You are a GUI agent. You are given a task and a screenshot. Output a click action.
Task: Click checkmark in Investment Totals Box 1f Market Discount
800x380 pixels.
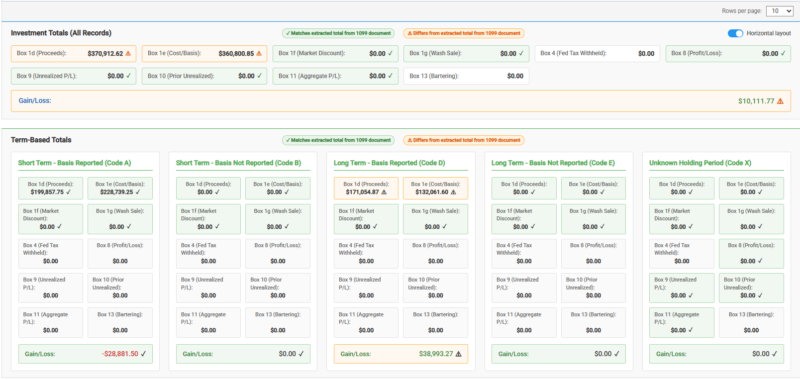pos(390,53)
